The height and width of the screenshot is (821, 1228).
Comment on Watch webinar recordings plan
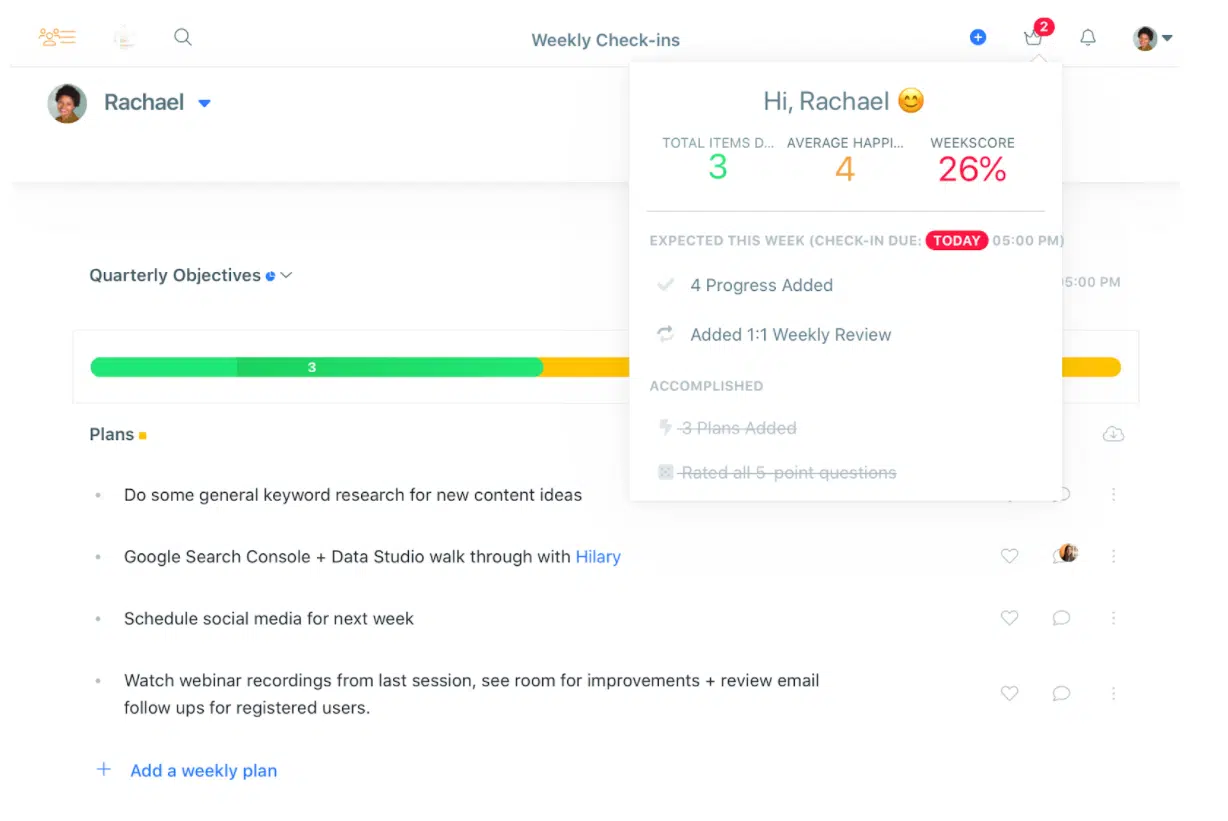(x=1062, y=693)
